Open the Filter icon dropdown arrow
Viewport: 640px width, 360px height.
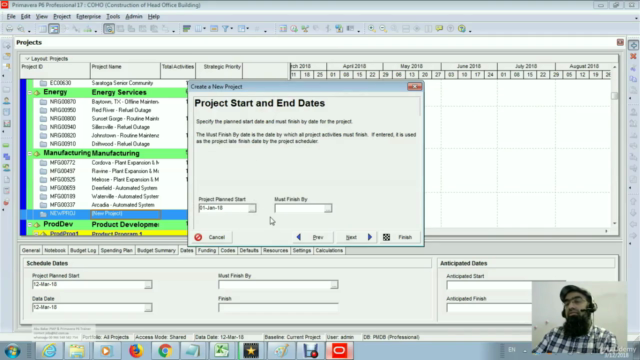click(231, 29)
